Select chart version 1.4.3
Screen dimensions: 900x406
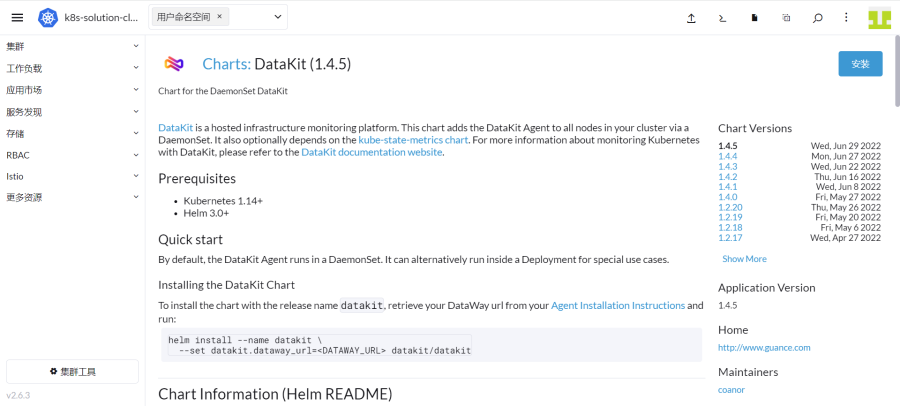[x=728, y=167]
